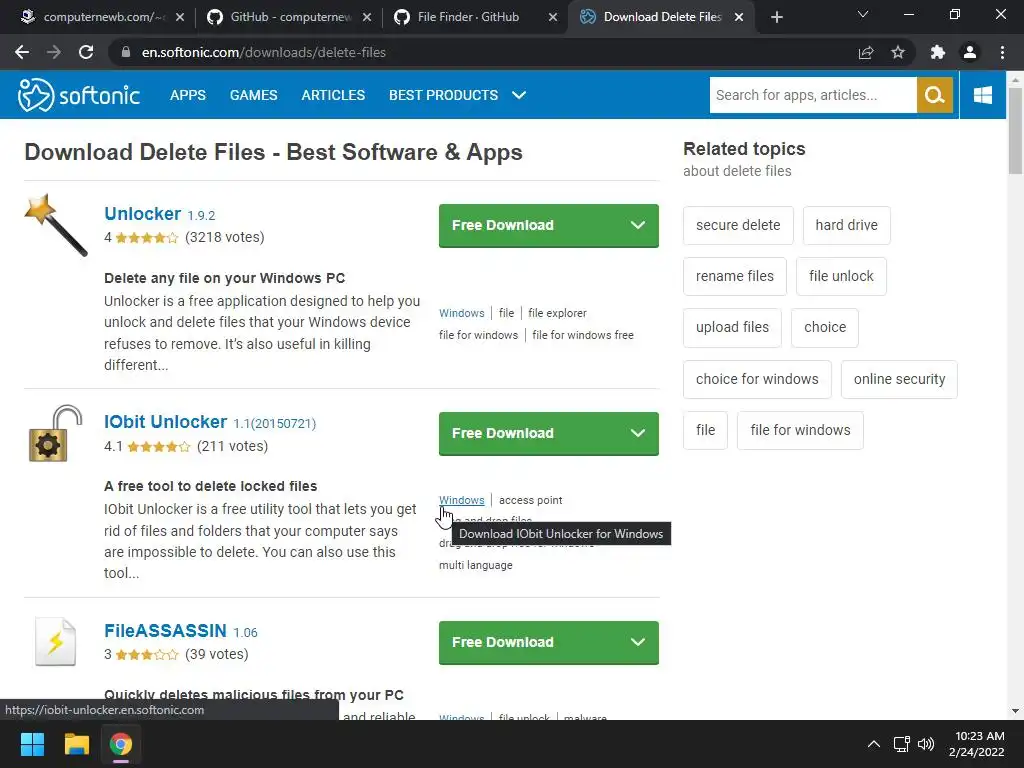Expand IObit Unlocker Free Download dropdown arrow
The image size is (1024, 768).
tap(637, 433)
